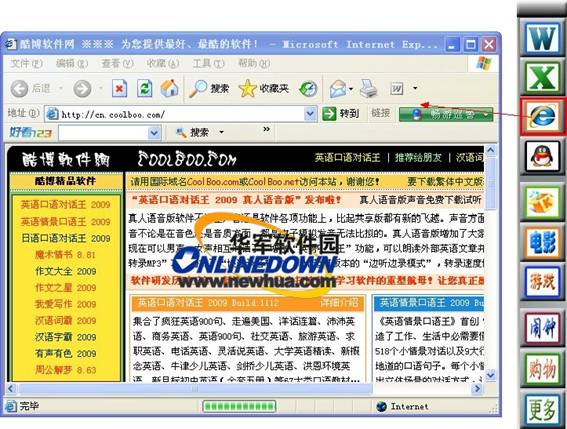Click horizontal scrollbar left arrow
This screenshot has width=567, height=429.
tap(11, 388)
